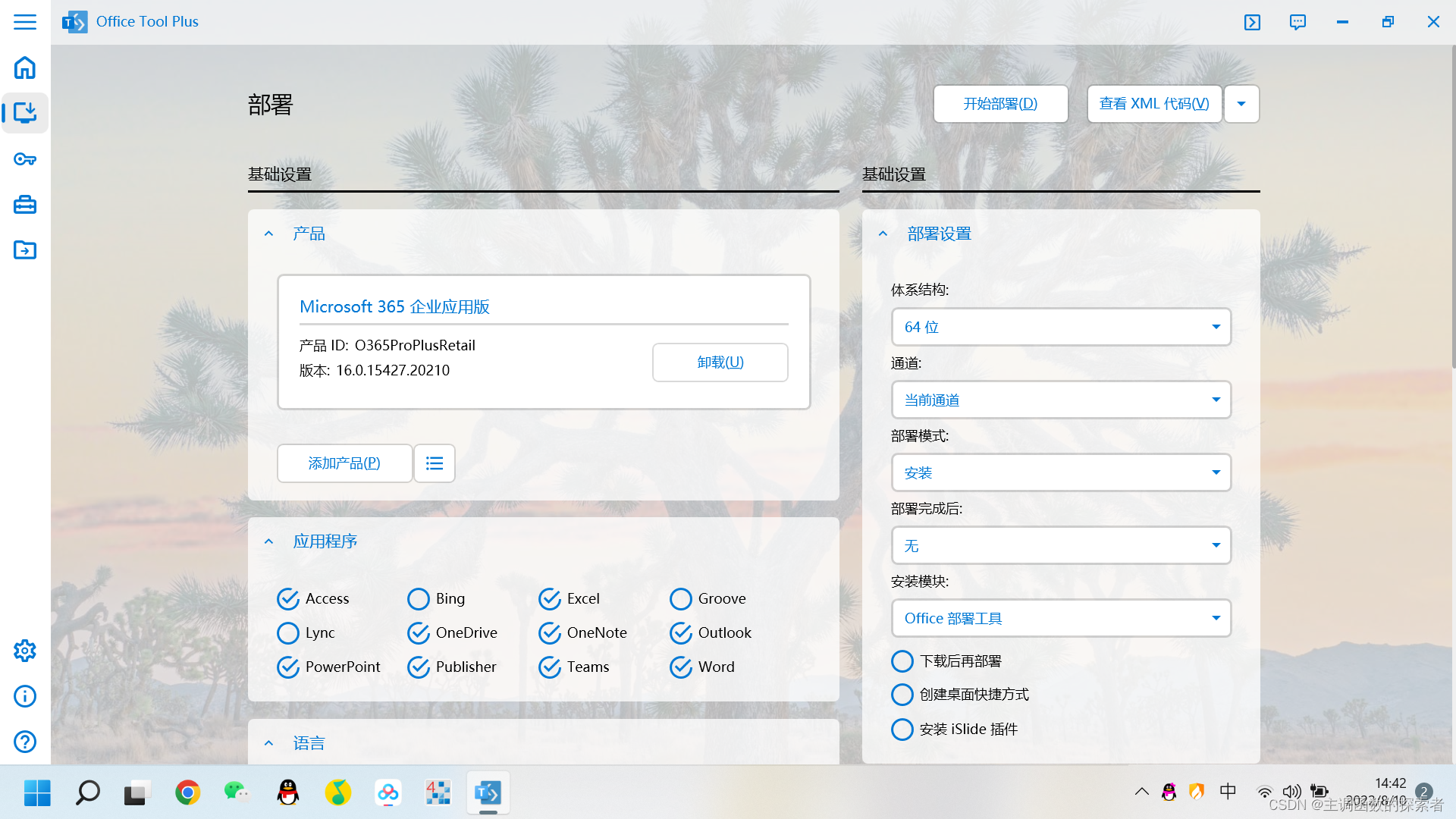
Task: Click the Microsoft 365 企业应用版 title
Action: [x=394, y=306]
